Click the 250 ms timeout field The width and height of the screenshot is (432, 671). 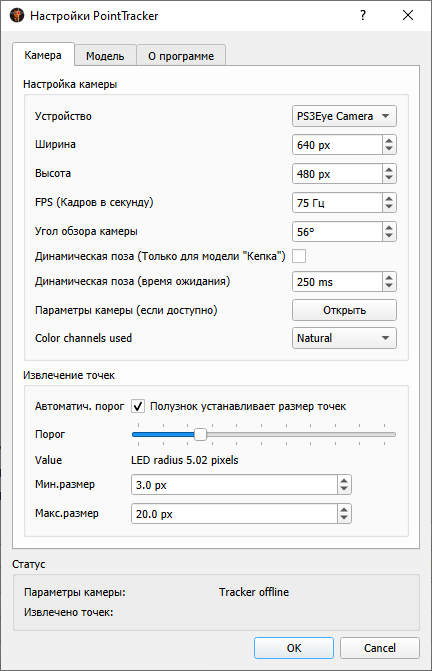(337, 282)
